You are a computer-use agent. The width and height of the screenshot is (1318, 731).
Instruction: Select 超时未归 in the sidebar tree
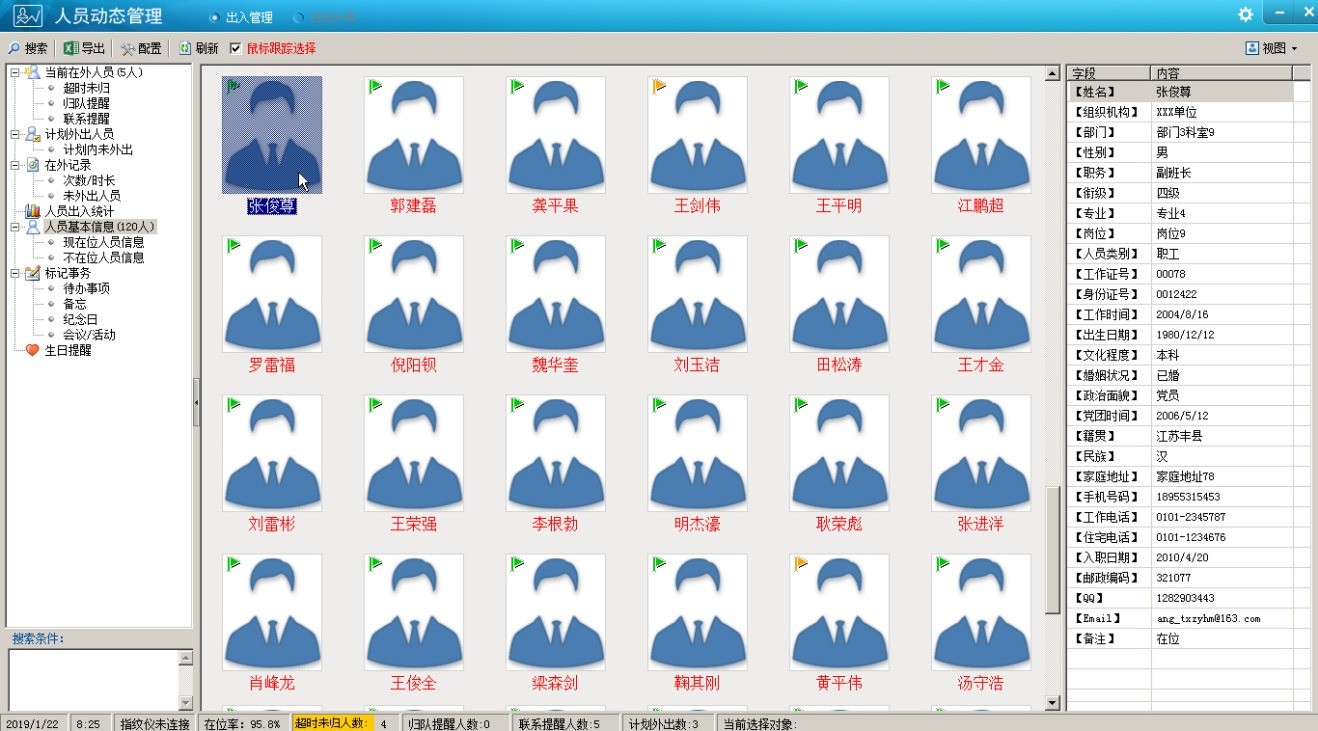86,88
